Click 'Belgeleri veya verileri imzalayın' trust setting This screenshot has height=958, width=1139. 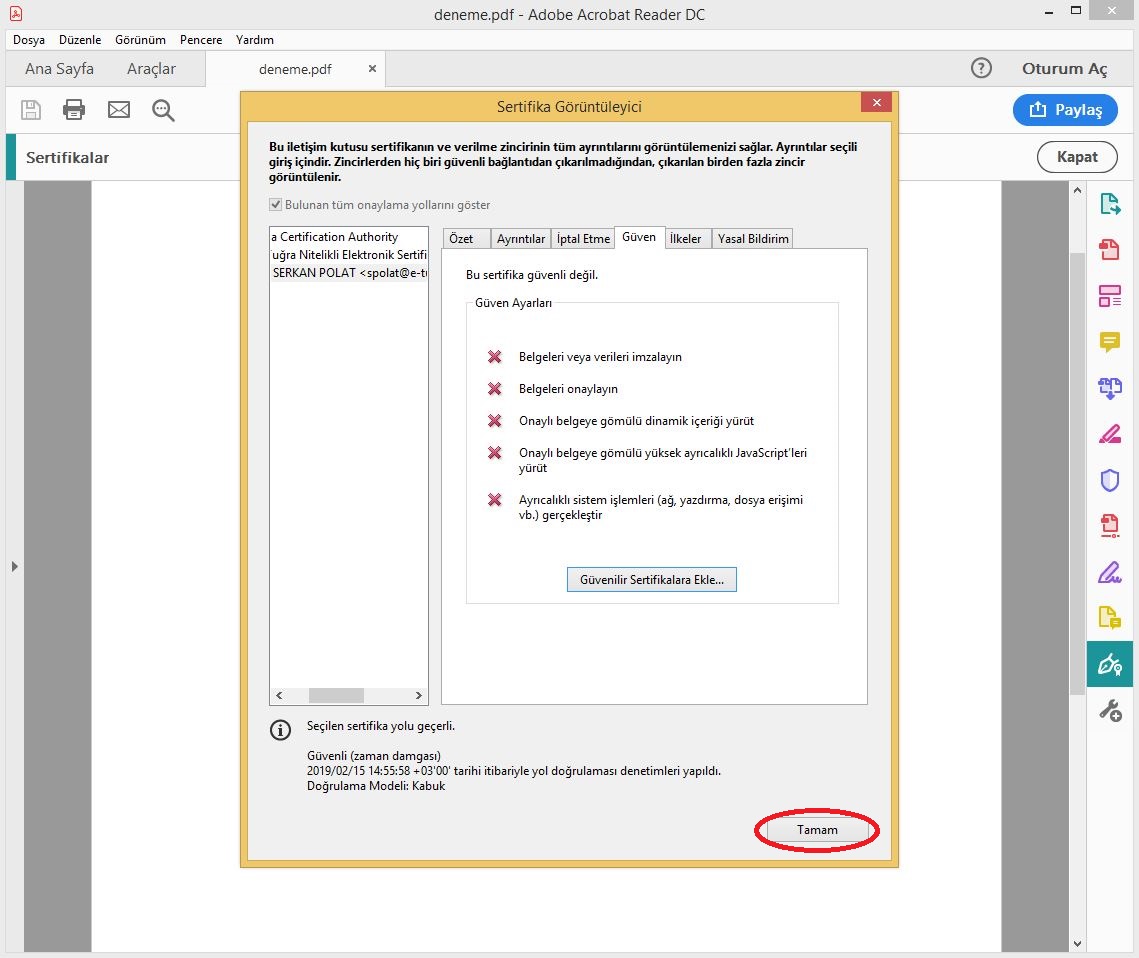click(x=600, y=357)
